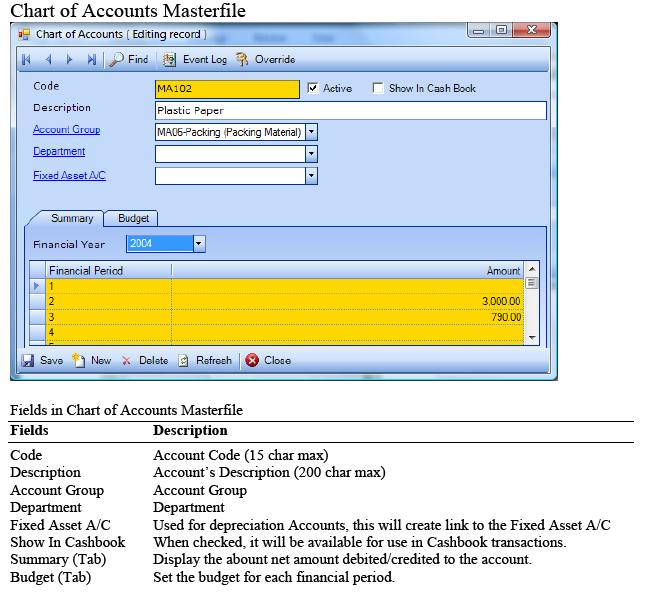The image size is (661, 599).
Task: Jump to the last record
Action: (x=92, y=60)
